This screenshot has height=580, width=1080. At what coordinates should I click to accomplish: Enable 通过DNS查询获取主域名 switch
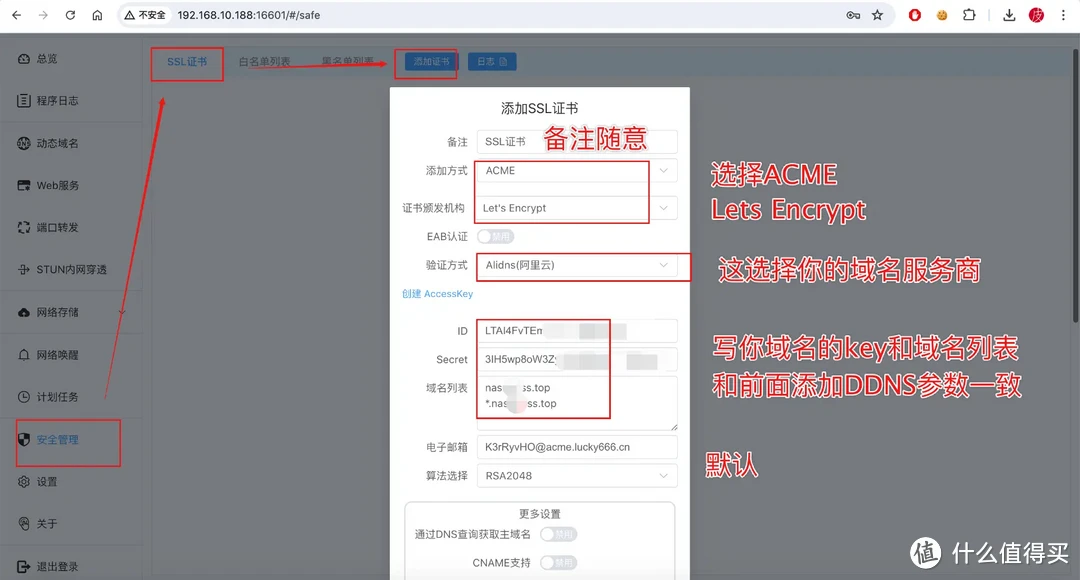pyautogui.click(x=558, y=535)
